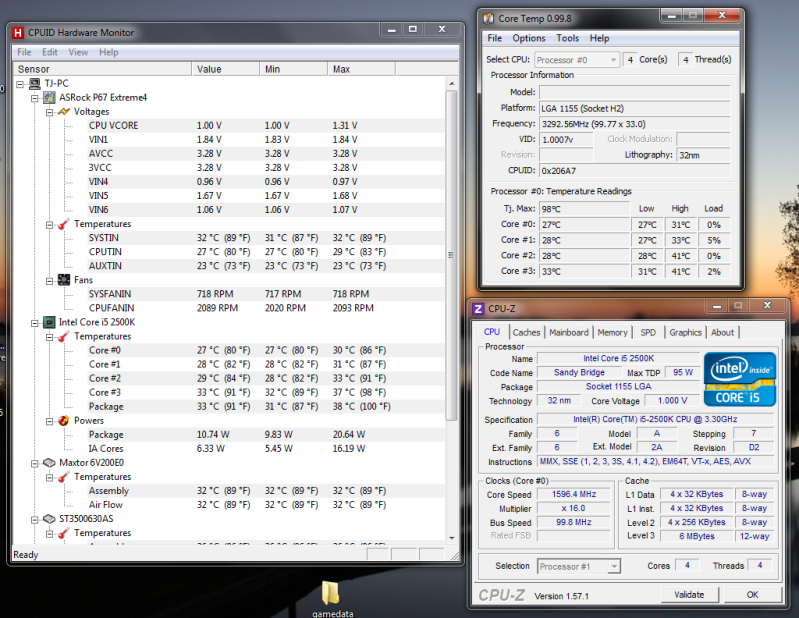Click the Intel Core i5 logo in CPU-Z
The width and height of the screenshot is (799, 618).
[x=740, y=380]
